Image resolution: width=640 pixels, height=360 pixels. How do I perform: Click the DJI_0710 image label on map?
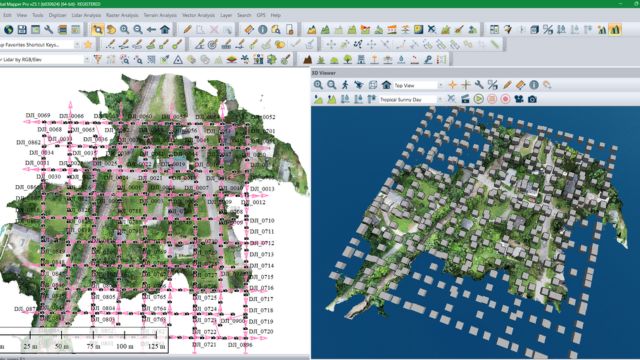pyautogui.click(x=262, y=220)
